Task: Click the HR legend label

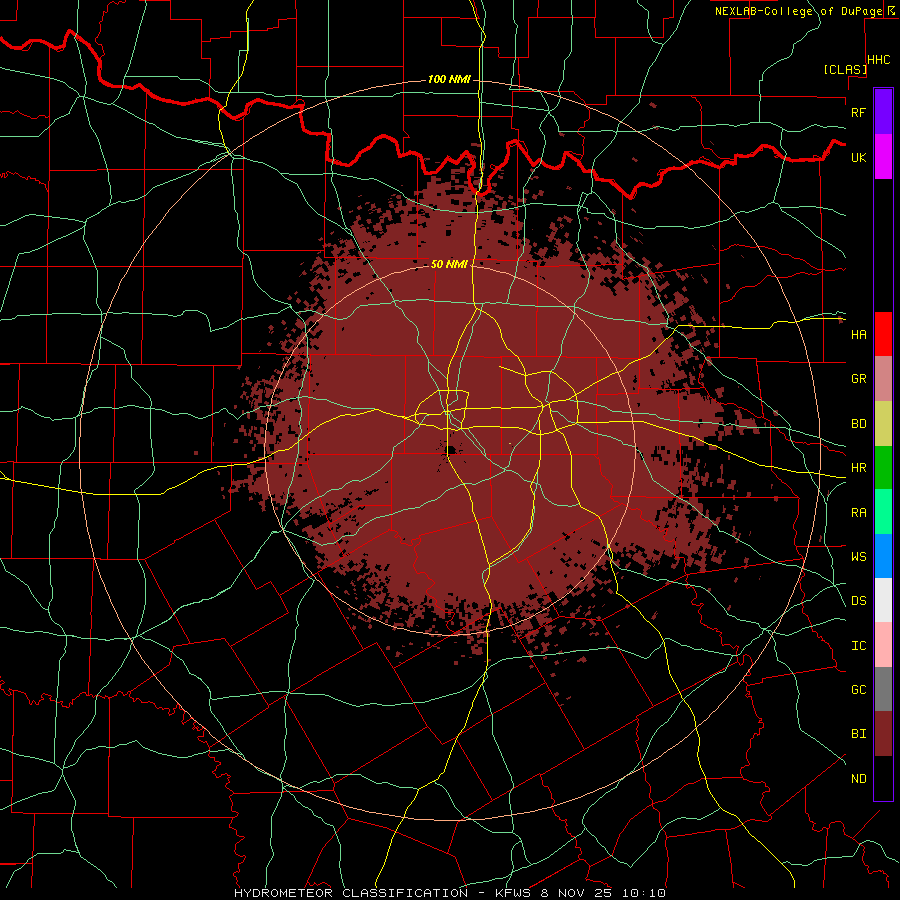Action: pyautogui.click(x=858, y=468)
